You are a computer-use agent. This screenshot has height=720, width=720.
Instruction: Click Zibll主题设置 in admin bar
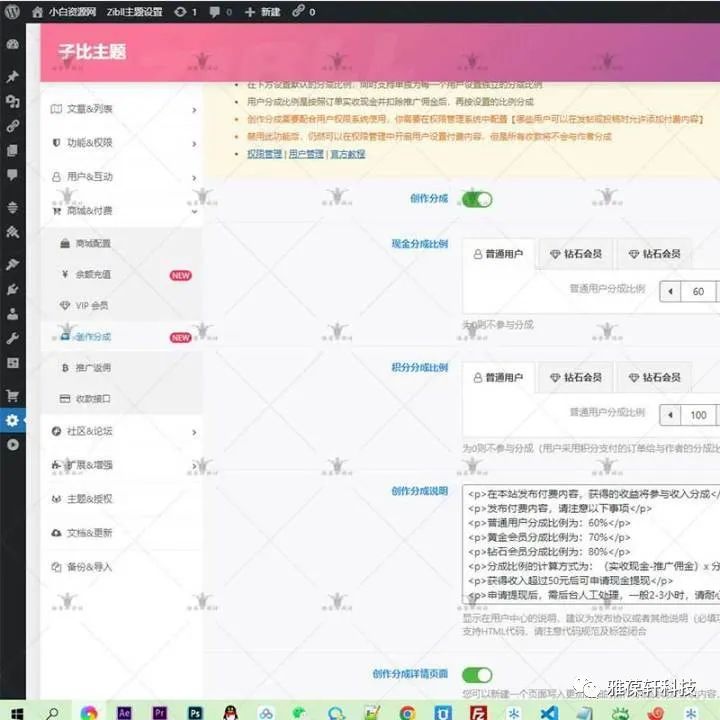tap(135, 12)
